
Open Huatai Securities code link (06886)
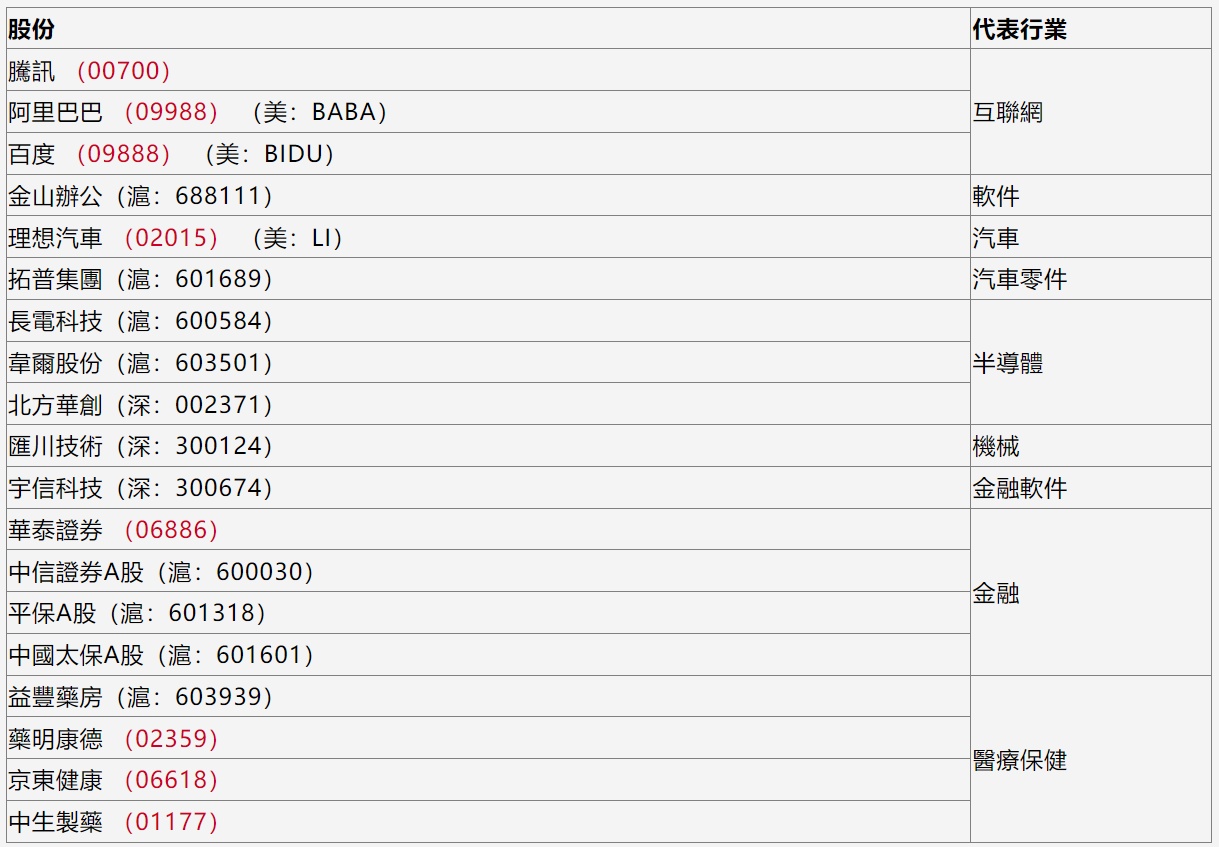point(170,530)
